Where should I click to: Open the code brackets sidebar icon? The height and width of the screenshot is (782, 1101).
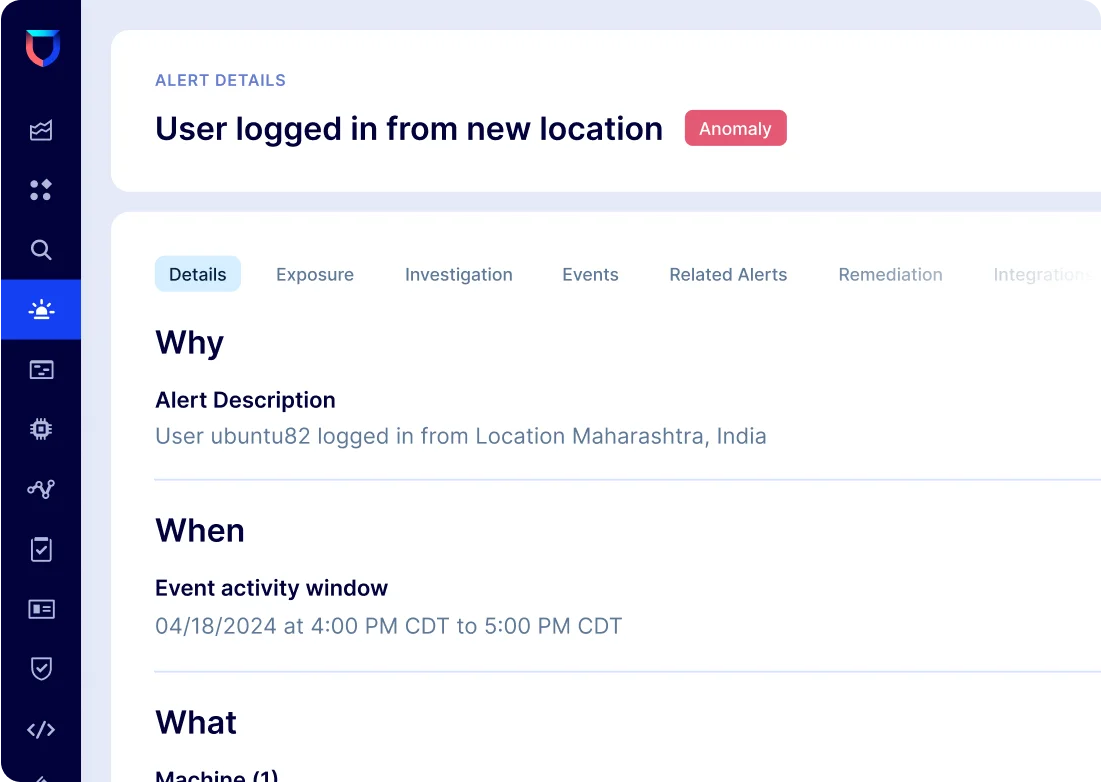click(x=41, y=729)
